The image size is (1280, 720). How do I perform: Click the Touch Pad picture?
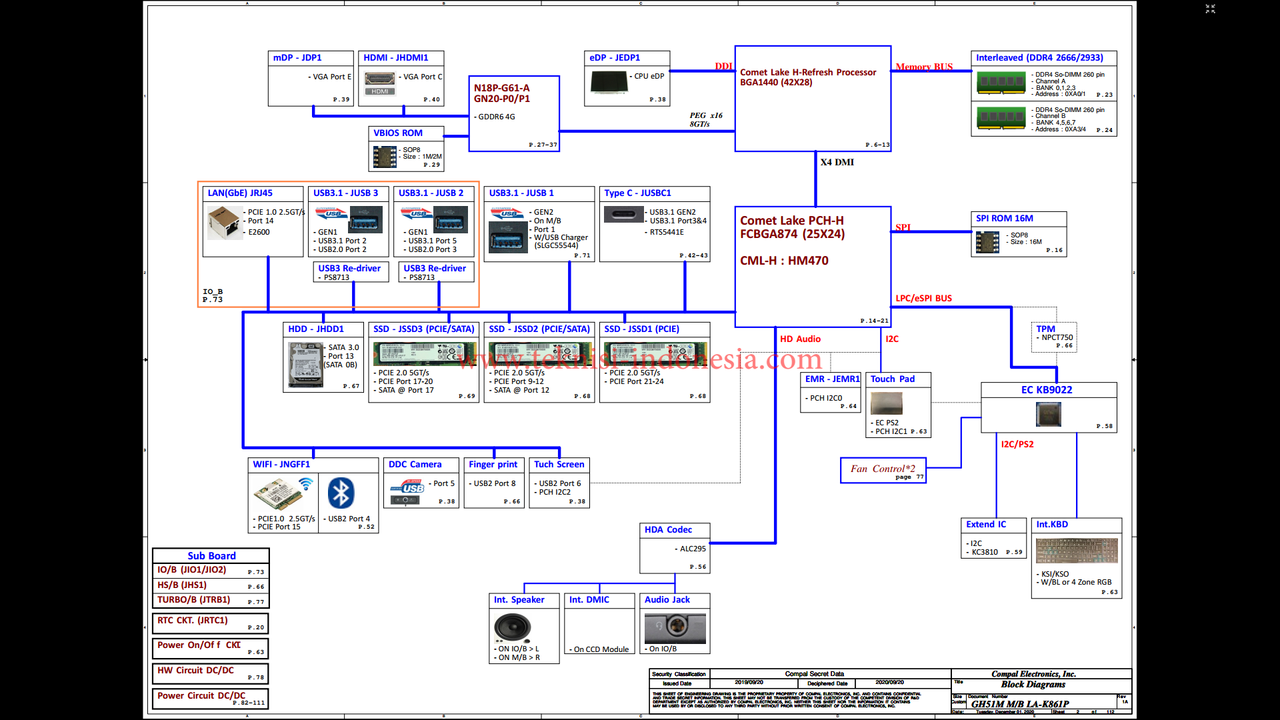click(x=887, y=405)
